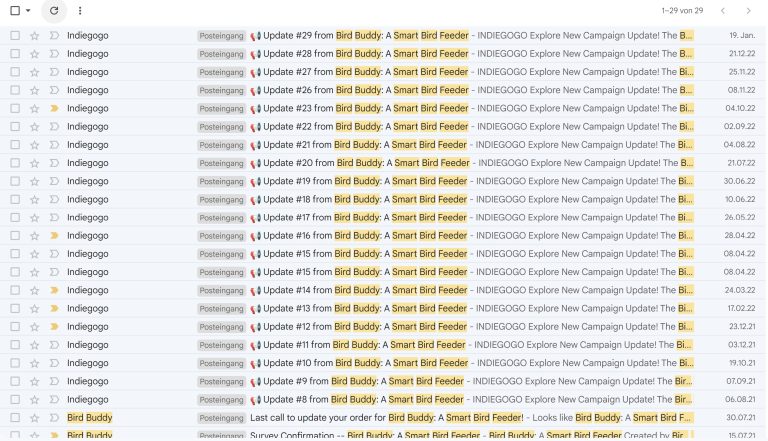Mark Update #21 email as important
Image resolution: width=768 pixels, height=441 pixels.
[x=54, y=145]
